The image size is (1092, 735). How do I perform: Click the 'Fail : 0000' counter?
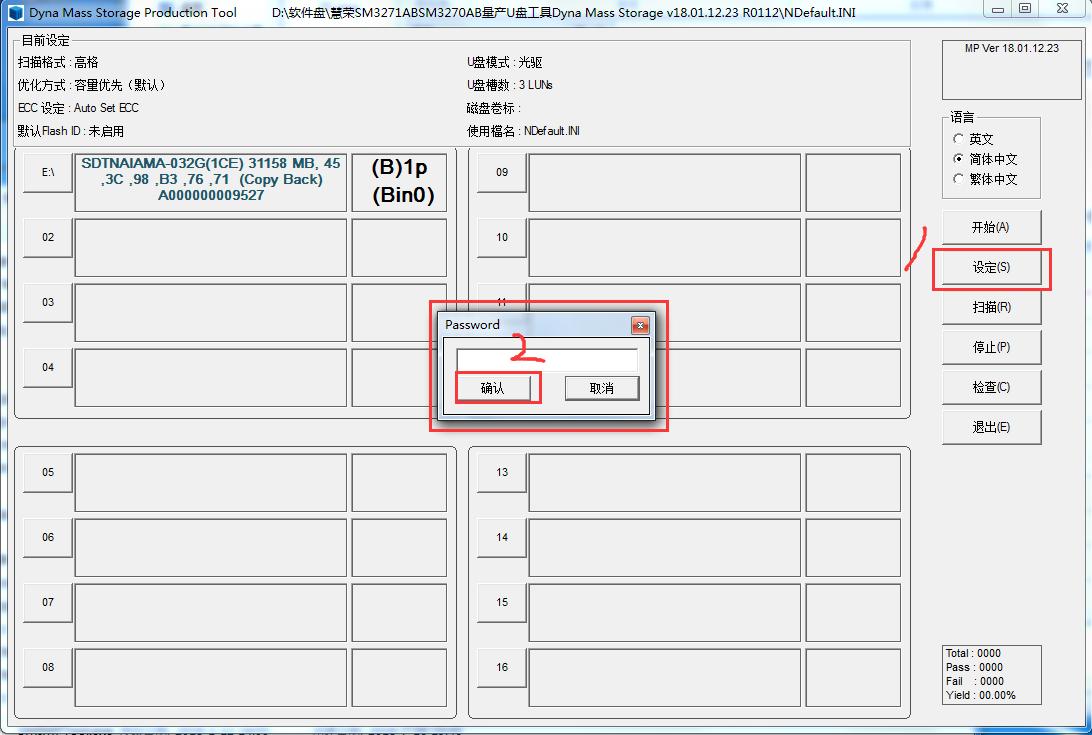click(x=974, y=681)
